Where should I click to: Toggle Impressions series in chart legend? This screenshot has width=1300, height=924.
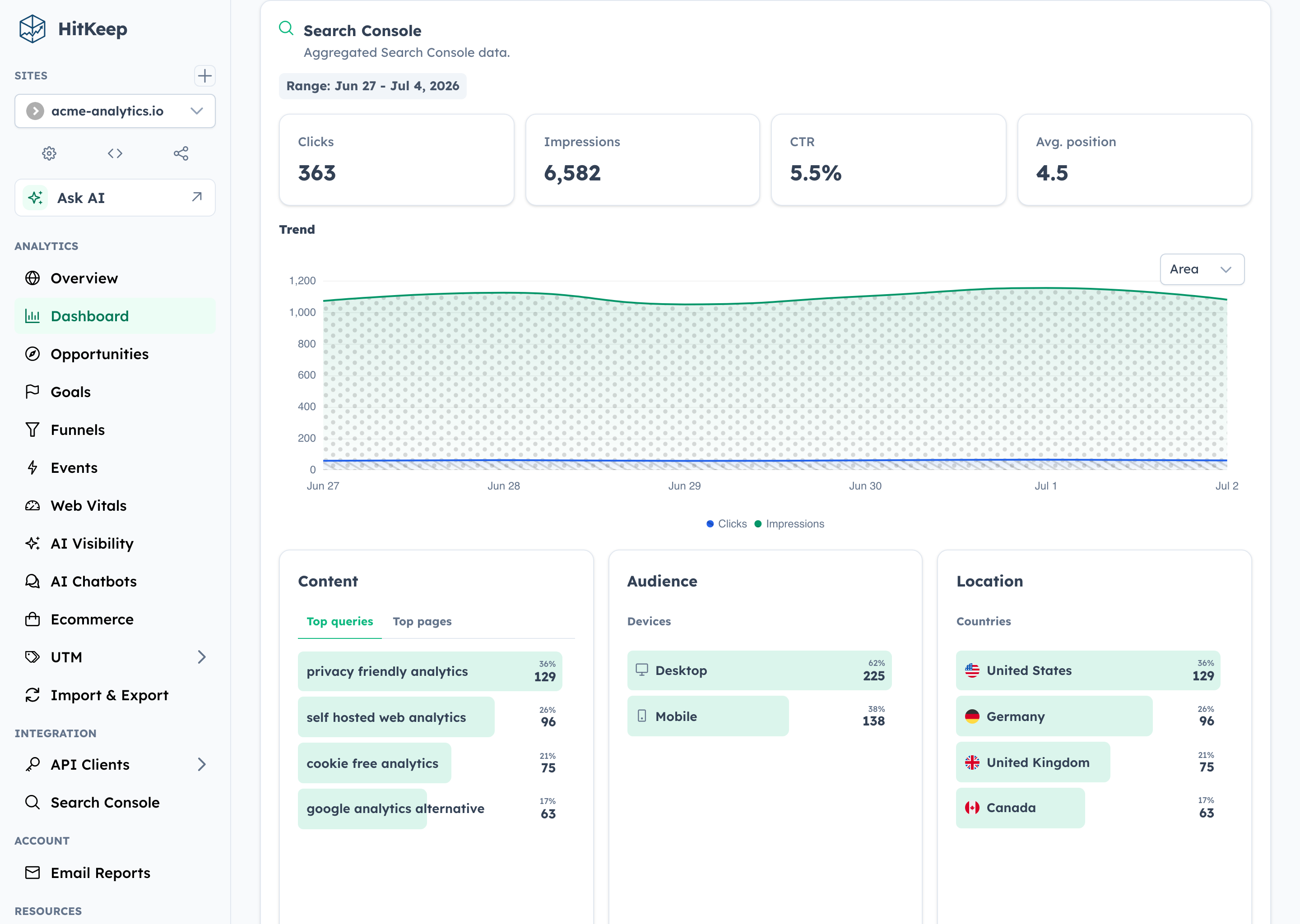tap(789, 523)
